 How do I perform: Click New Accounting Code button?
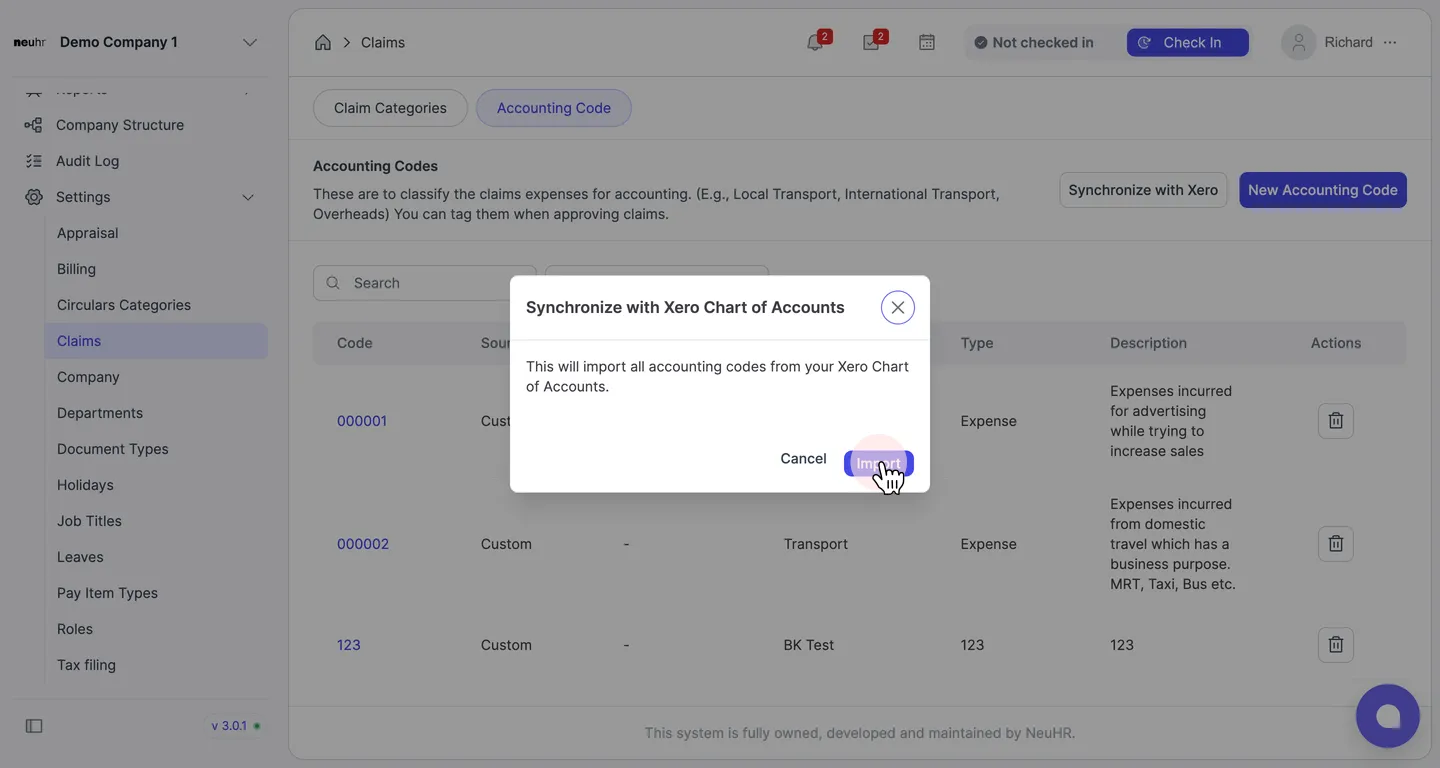1323,190
